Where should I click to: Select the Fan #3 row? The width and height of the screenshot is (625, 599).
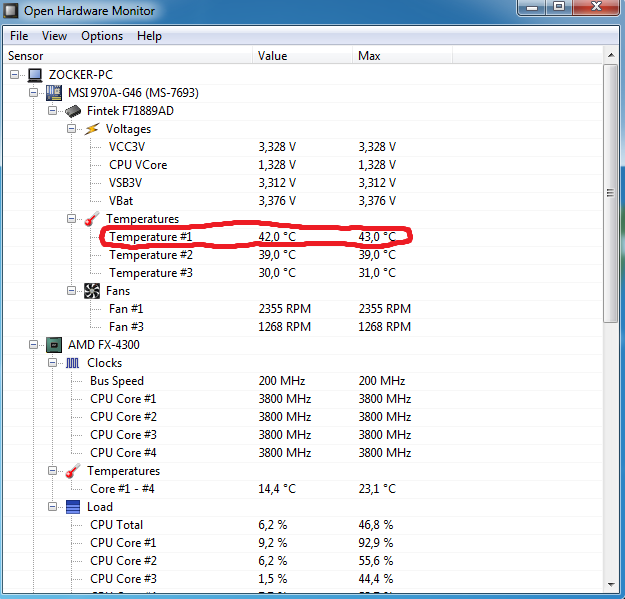pos(303,327)
